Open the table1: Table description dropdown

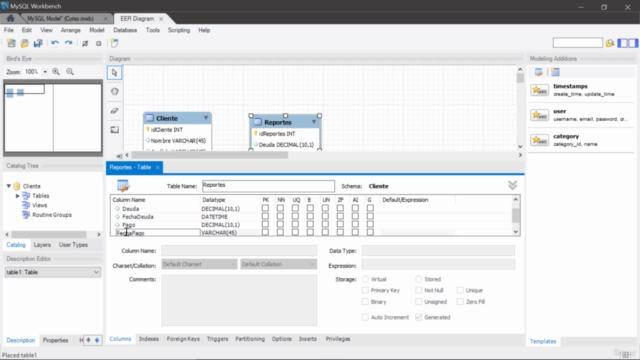pos(53,272)
